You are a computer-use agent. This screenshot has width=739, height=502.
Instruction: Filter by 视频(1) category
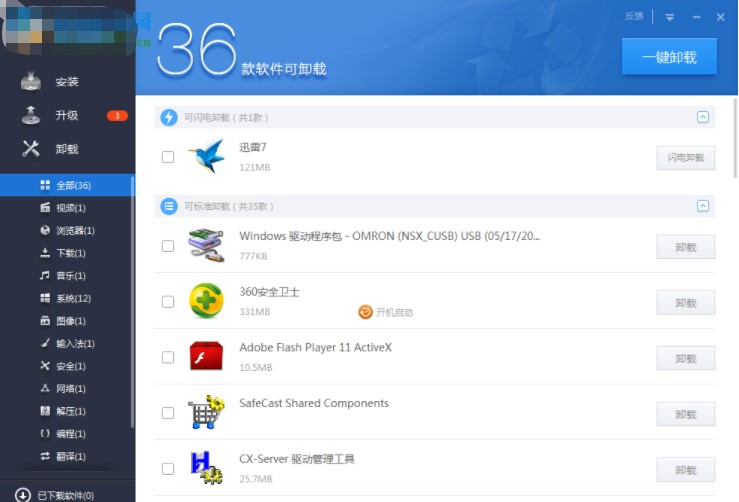coord(66,208)
